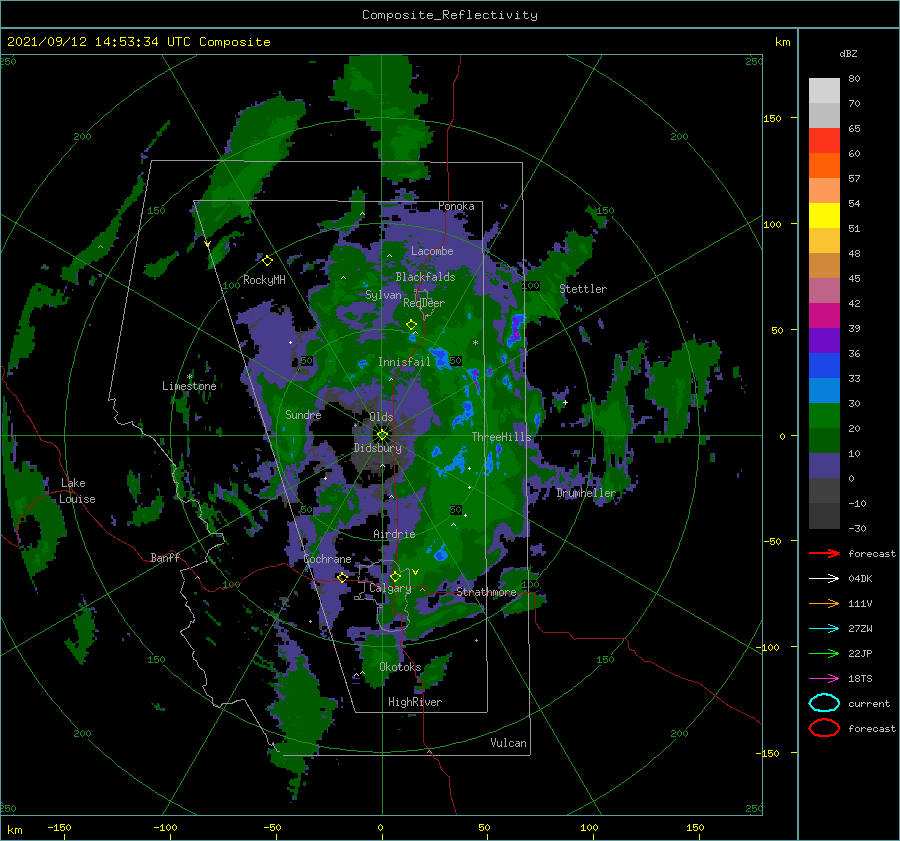Click the red forecast ellipse icon
900x841 pixels.
click(824, 728)
